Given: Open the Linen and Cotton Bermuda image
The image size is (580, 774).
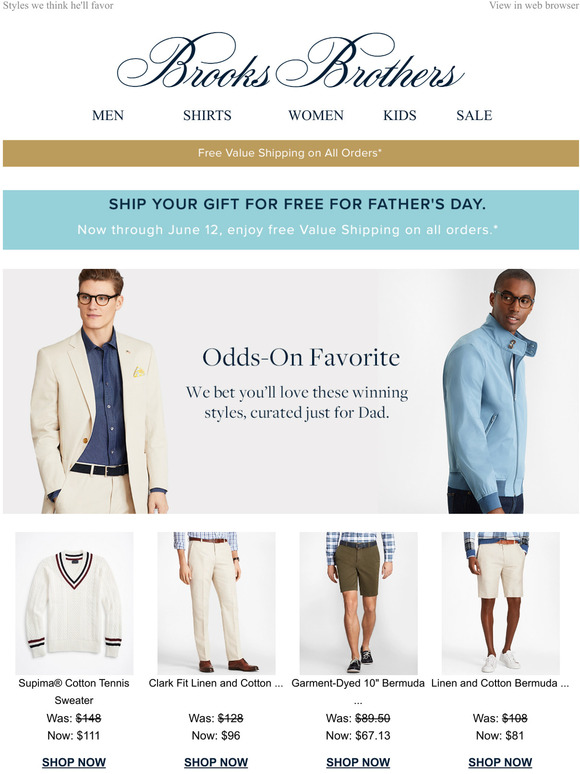Looking at the screenshot, I should pyautogui.click(x=501, y=603).
